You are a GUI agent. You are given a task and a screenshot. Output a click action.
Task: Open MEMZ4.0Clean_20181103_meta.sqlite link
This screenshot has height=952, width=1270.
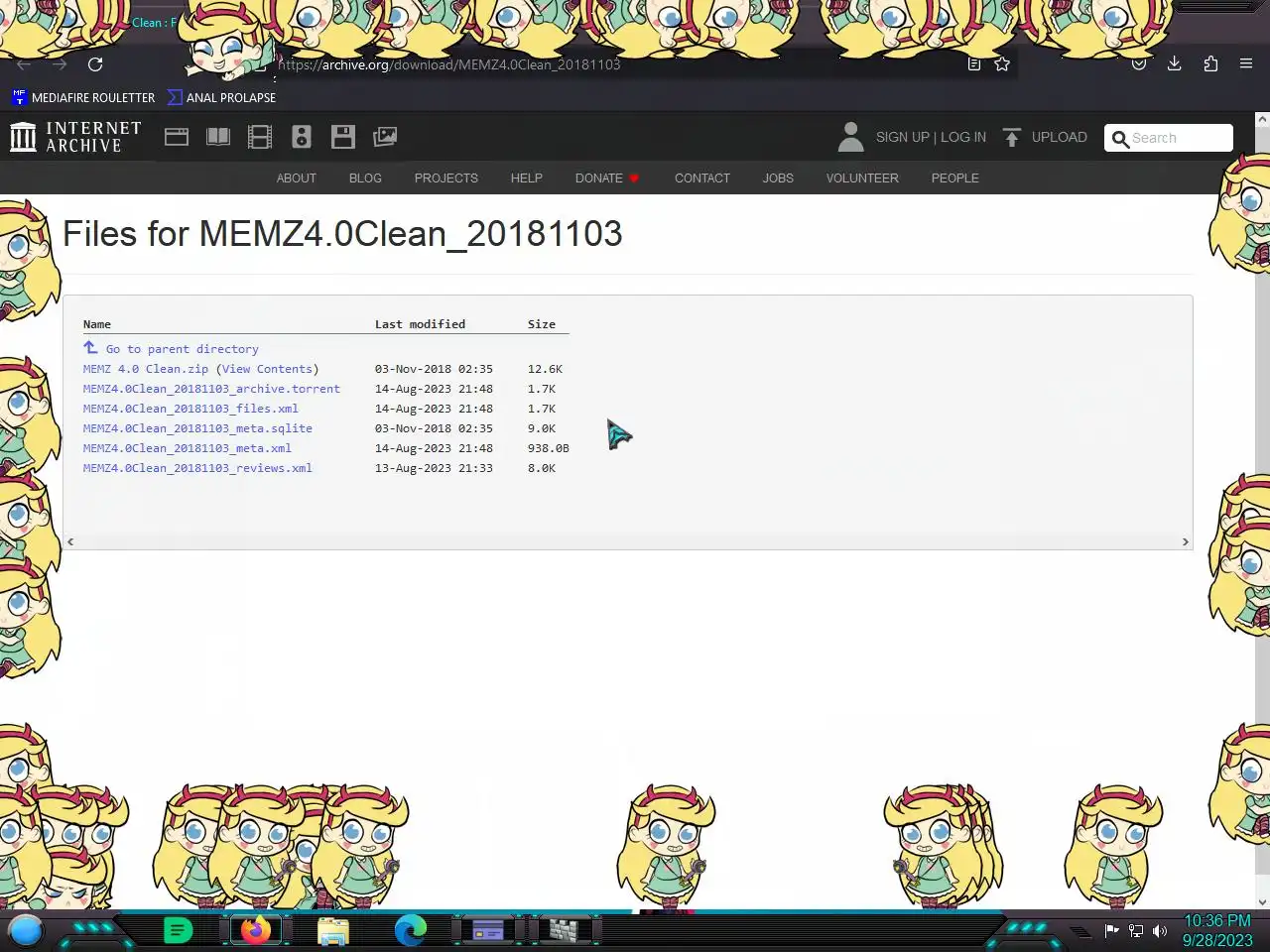197,428
